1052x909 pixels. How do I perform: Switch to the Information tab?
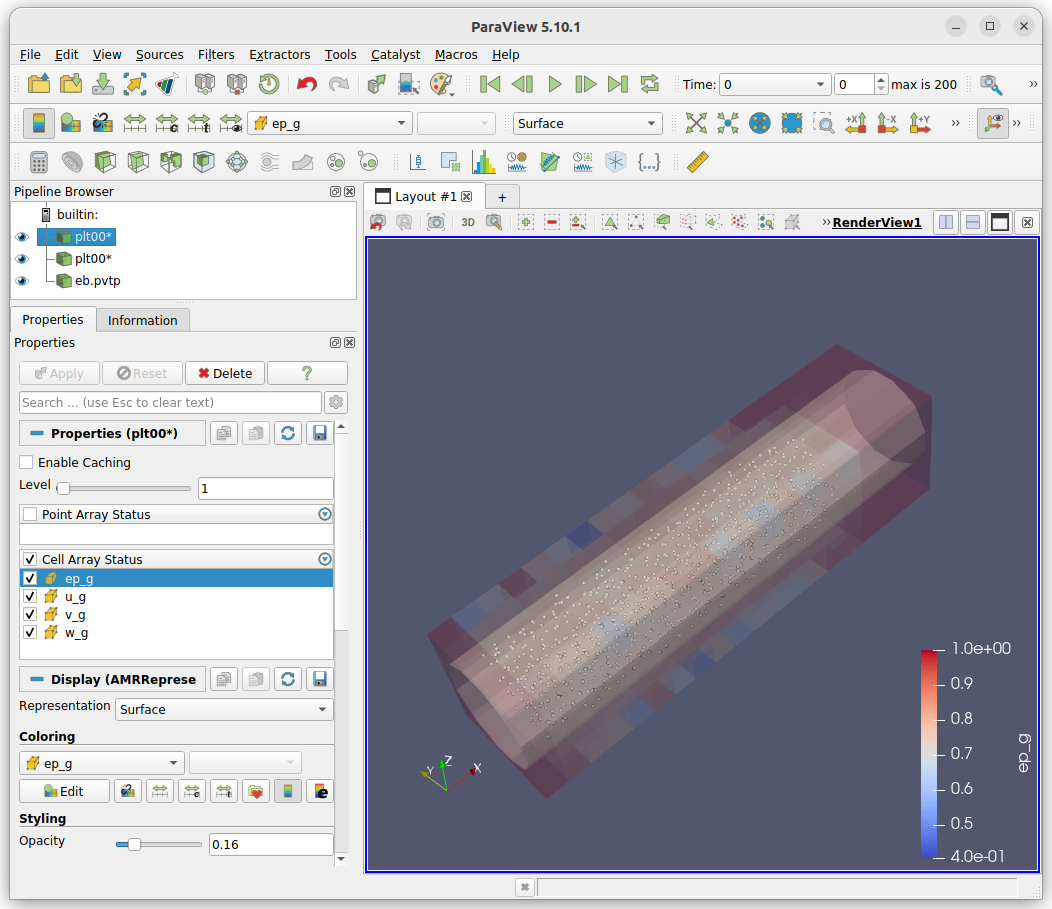click(142, 320)
